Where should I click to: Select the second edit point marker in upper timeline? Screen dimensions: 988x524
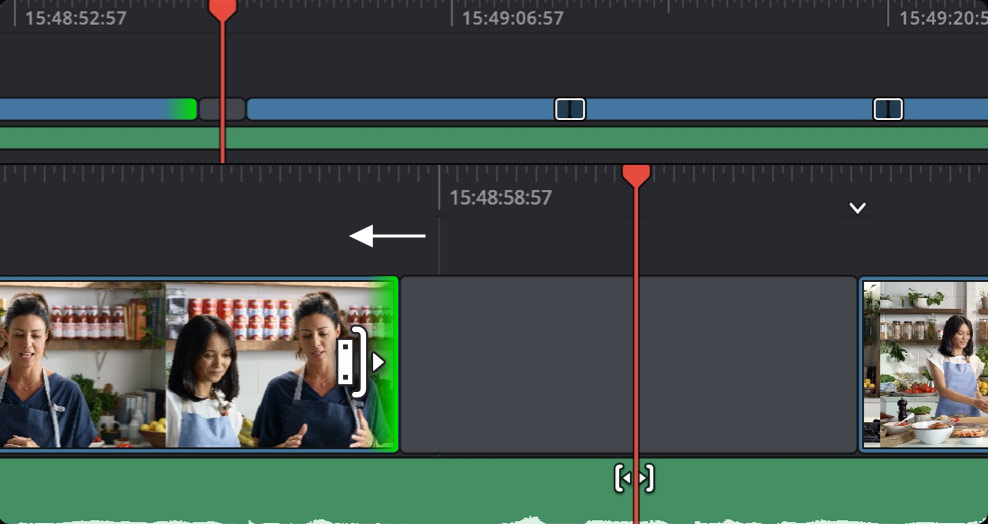(888, 109)
